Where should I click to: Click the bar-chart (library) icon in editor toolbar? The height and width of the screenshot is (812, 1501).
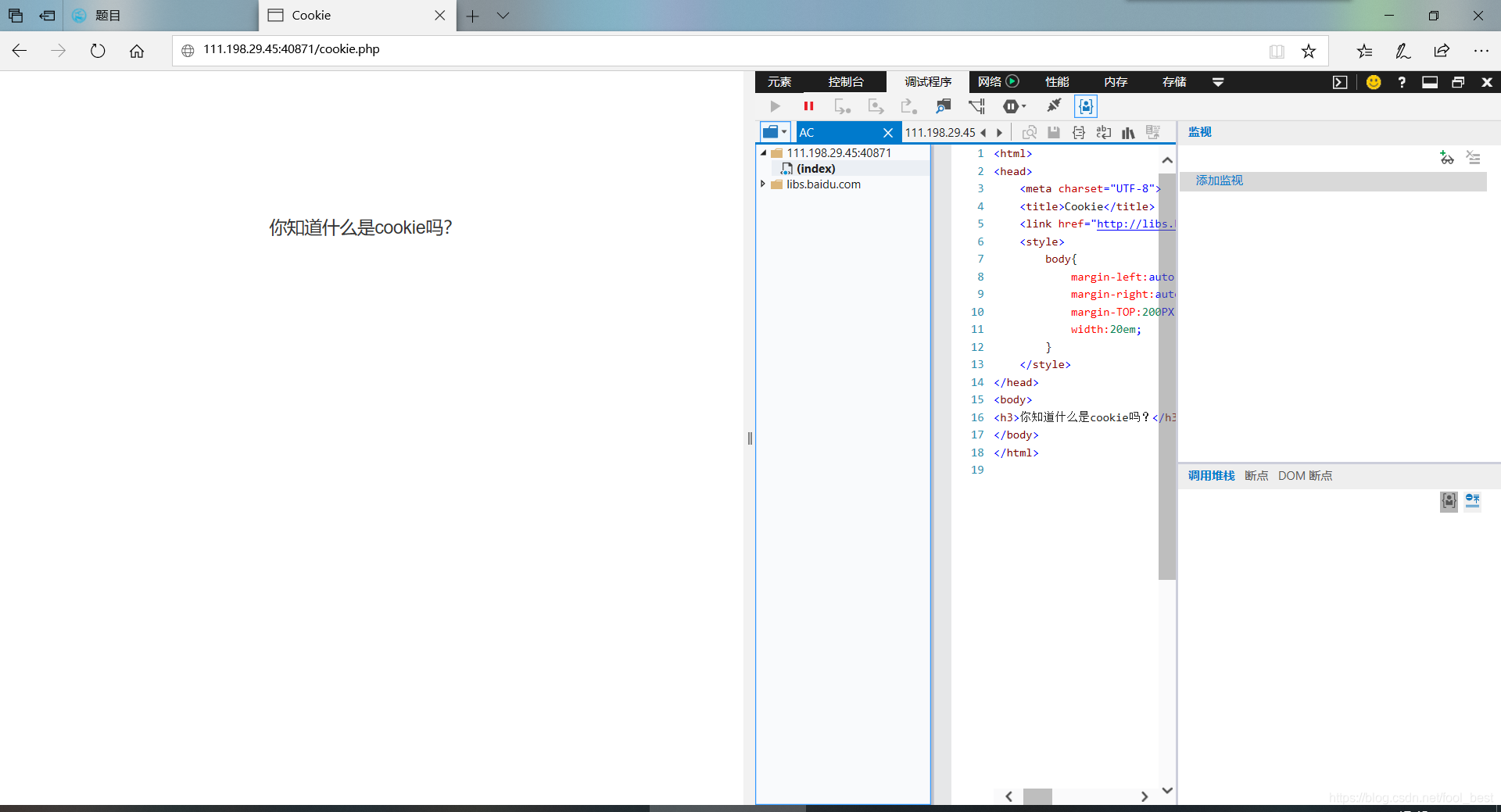tap(1128, 133)
